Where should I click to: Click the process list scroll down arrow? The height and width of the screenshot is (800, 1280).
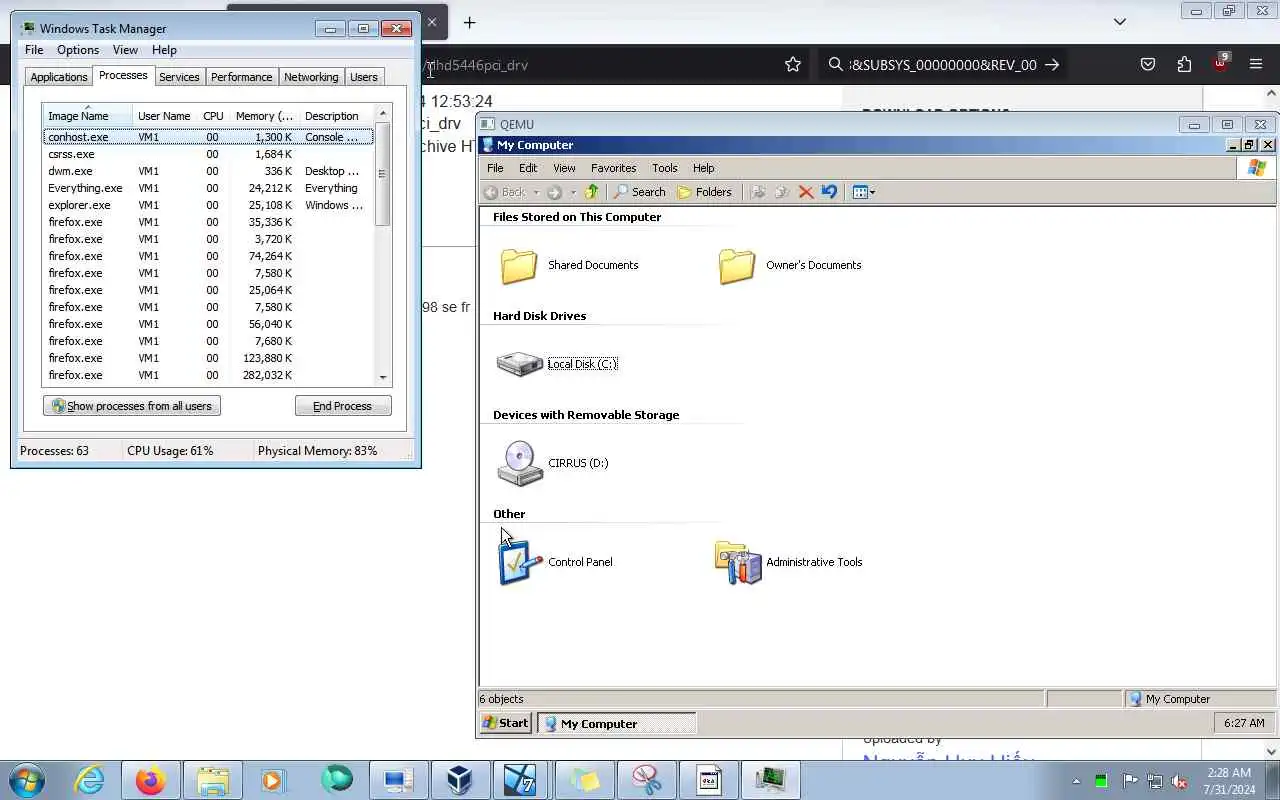(383, 377)
